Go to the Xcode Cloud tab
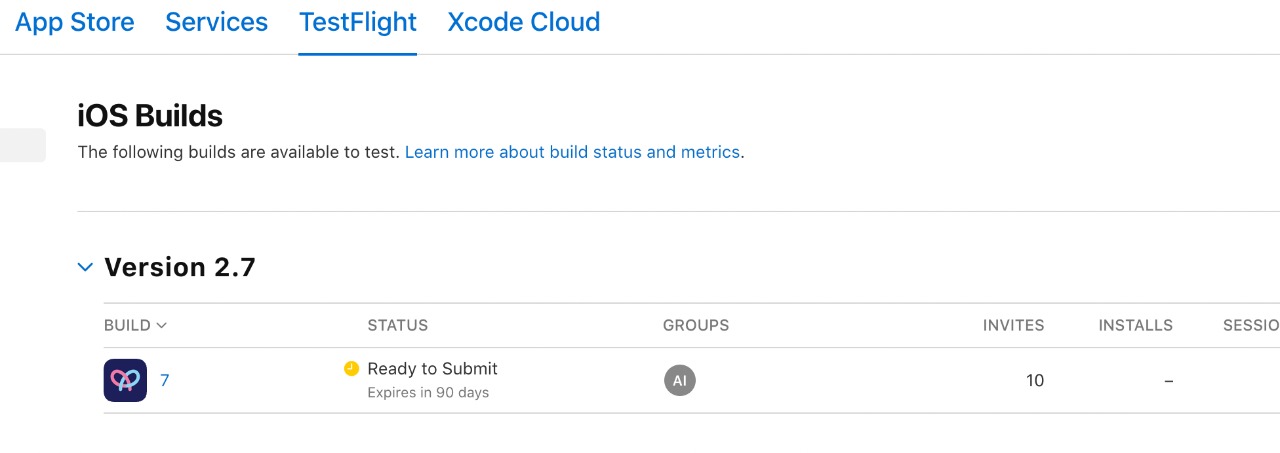 click(x=524, y=22)
